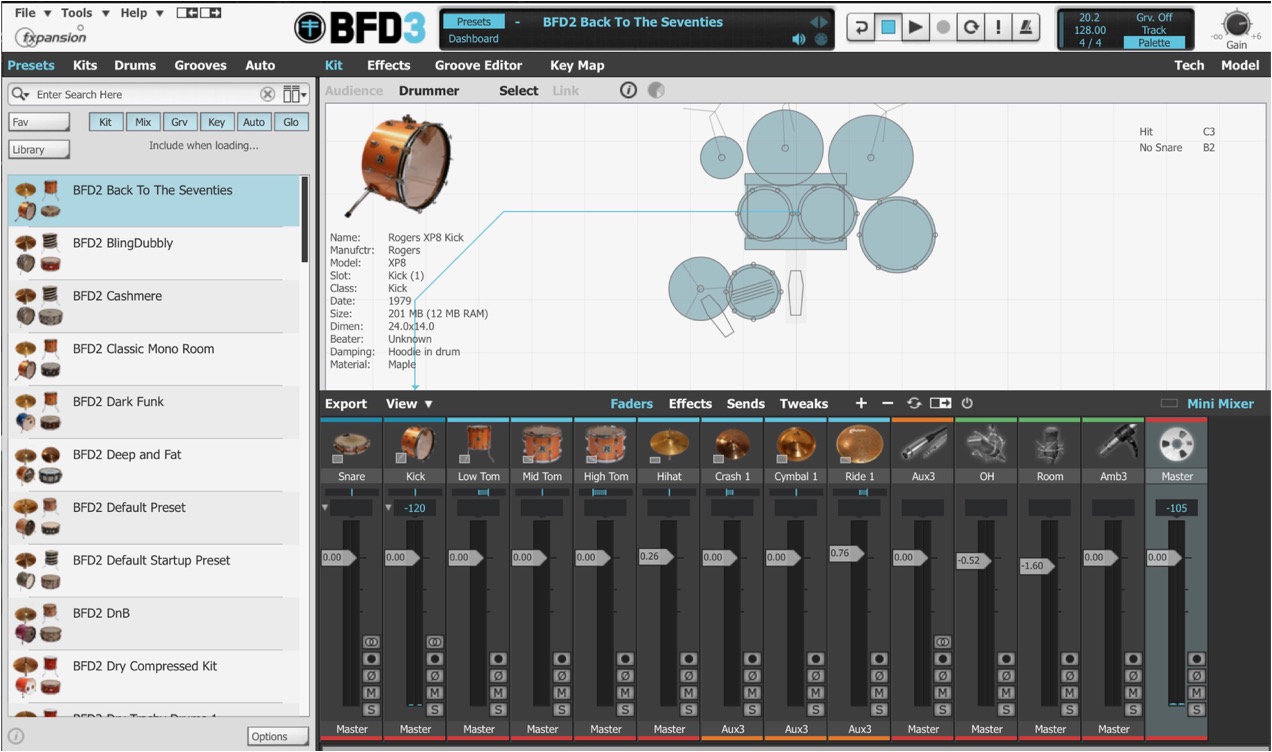
Task: Toggle the metronome icon
Action: coord(1025,27)
